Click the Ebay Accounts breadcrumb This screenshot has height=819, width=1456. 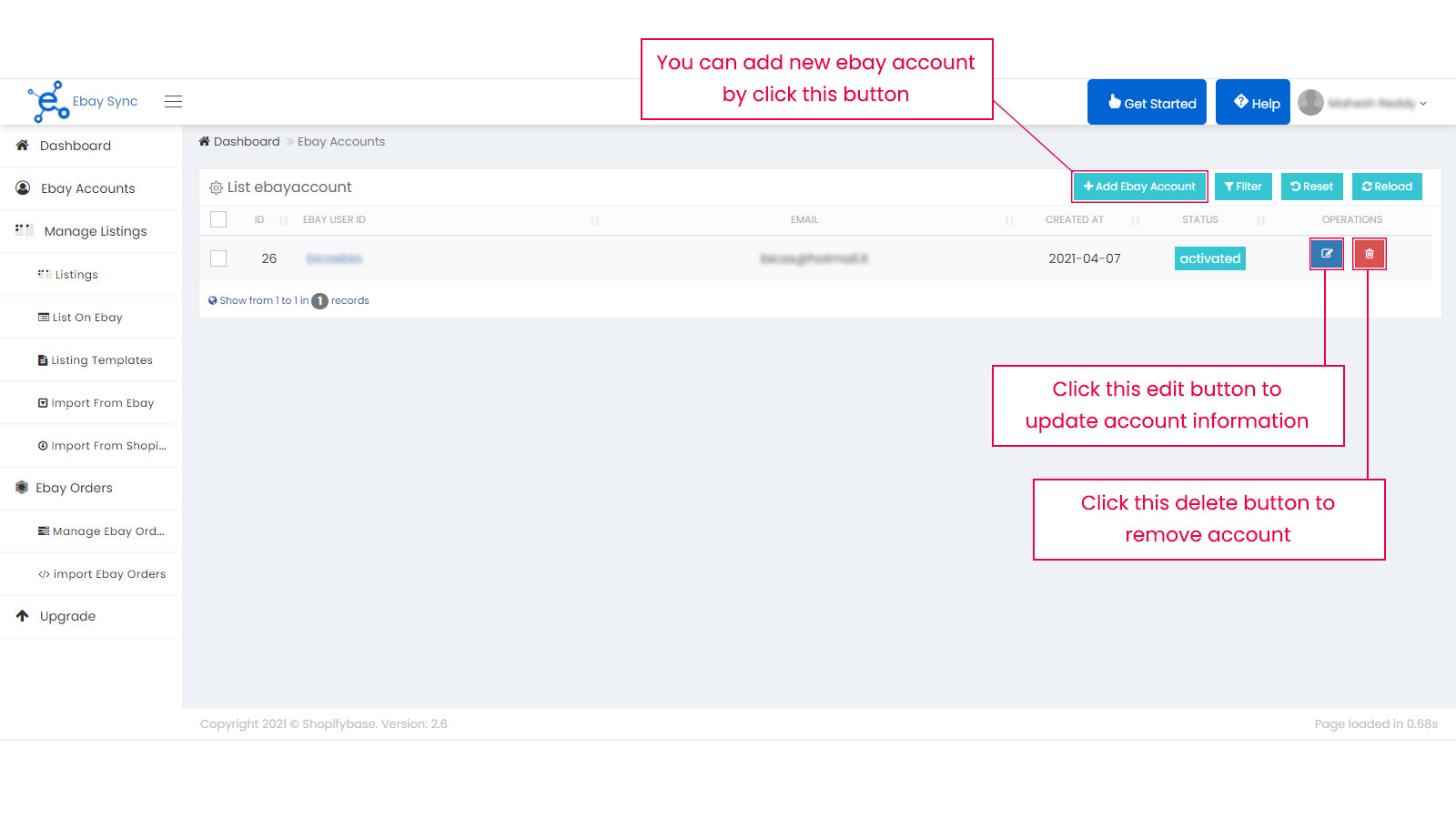tap(341, 141)
